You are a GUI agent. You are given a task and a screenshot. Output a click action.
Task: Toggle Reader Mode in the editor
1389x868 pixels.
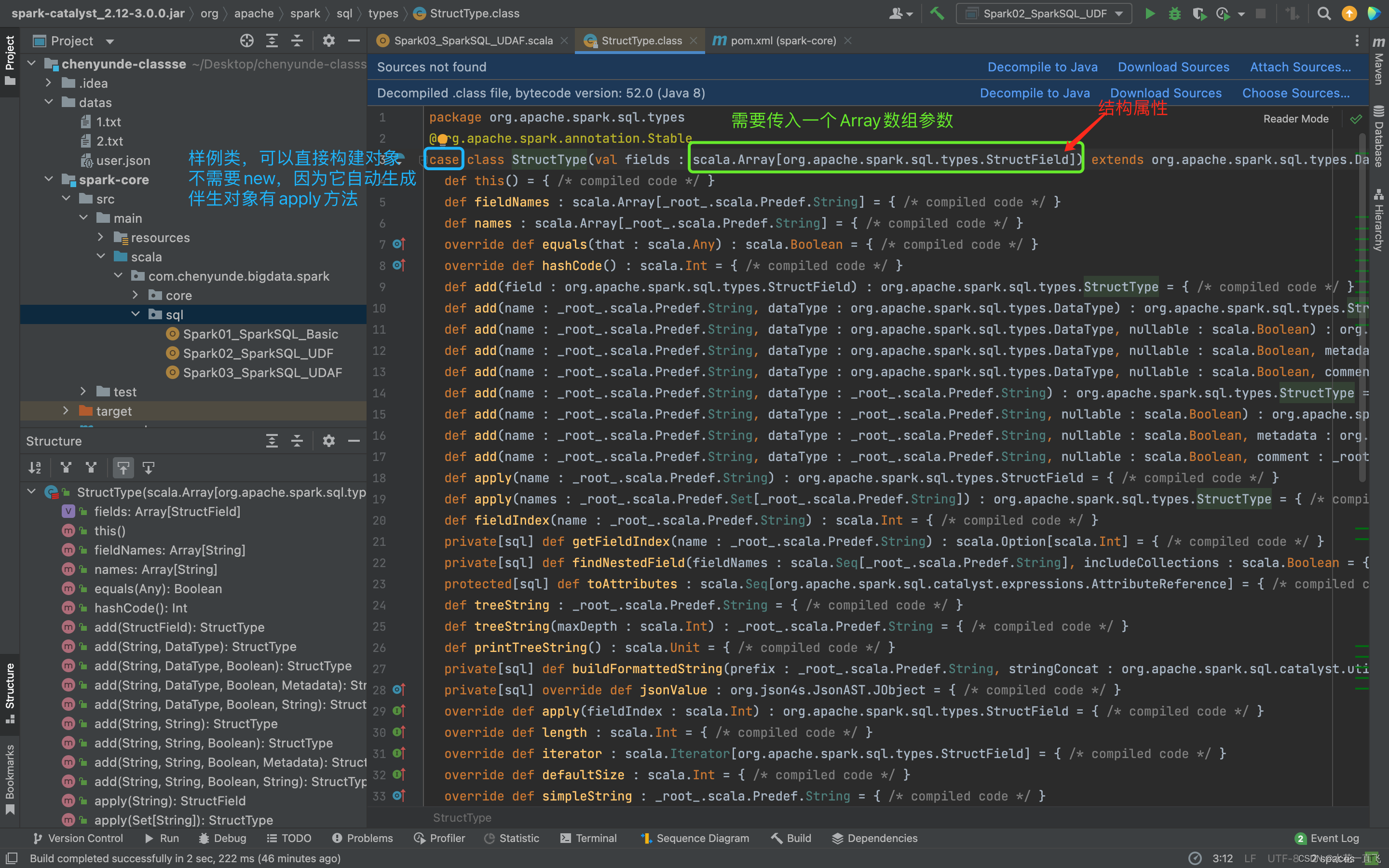click(x=1296, y=119)
